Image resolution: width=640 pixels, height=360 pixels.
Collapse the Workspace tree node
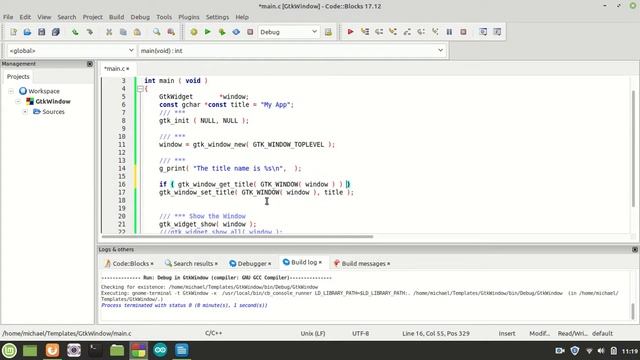11,91
